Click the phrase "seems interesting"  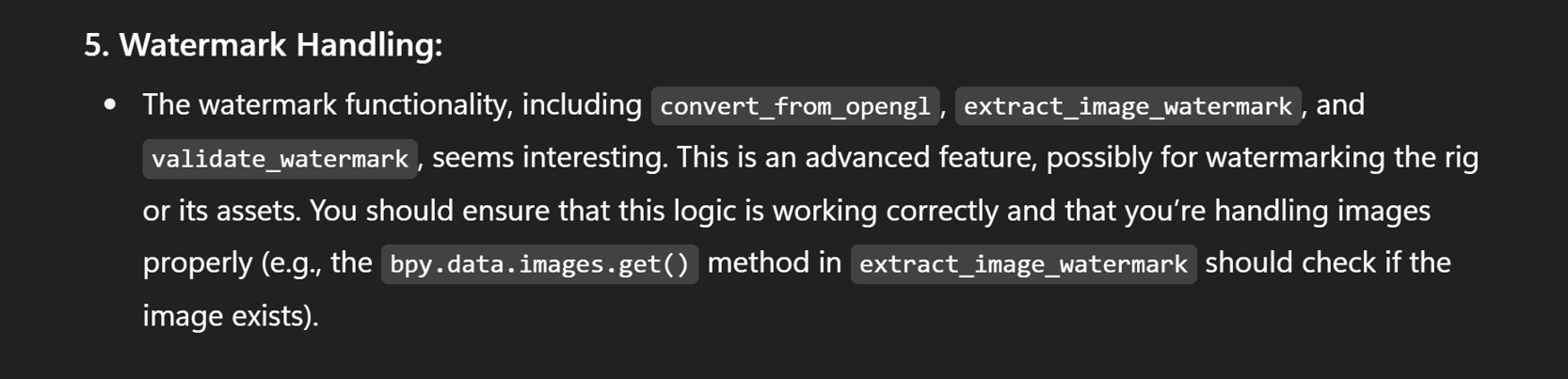[x=549, y=157]
